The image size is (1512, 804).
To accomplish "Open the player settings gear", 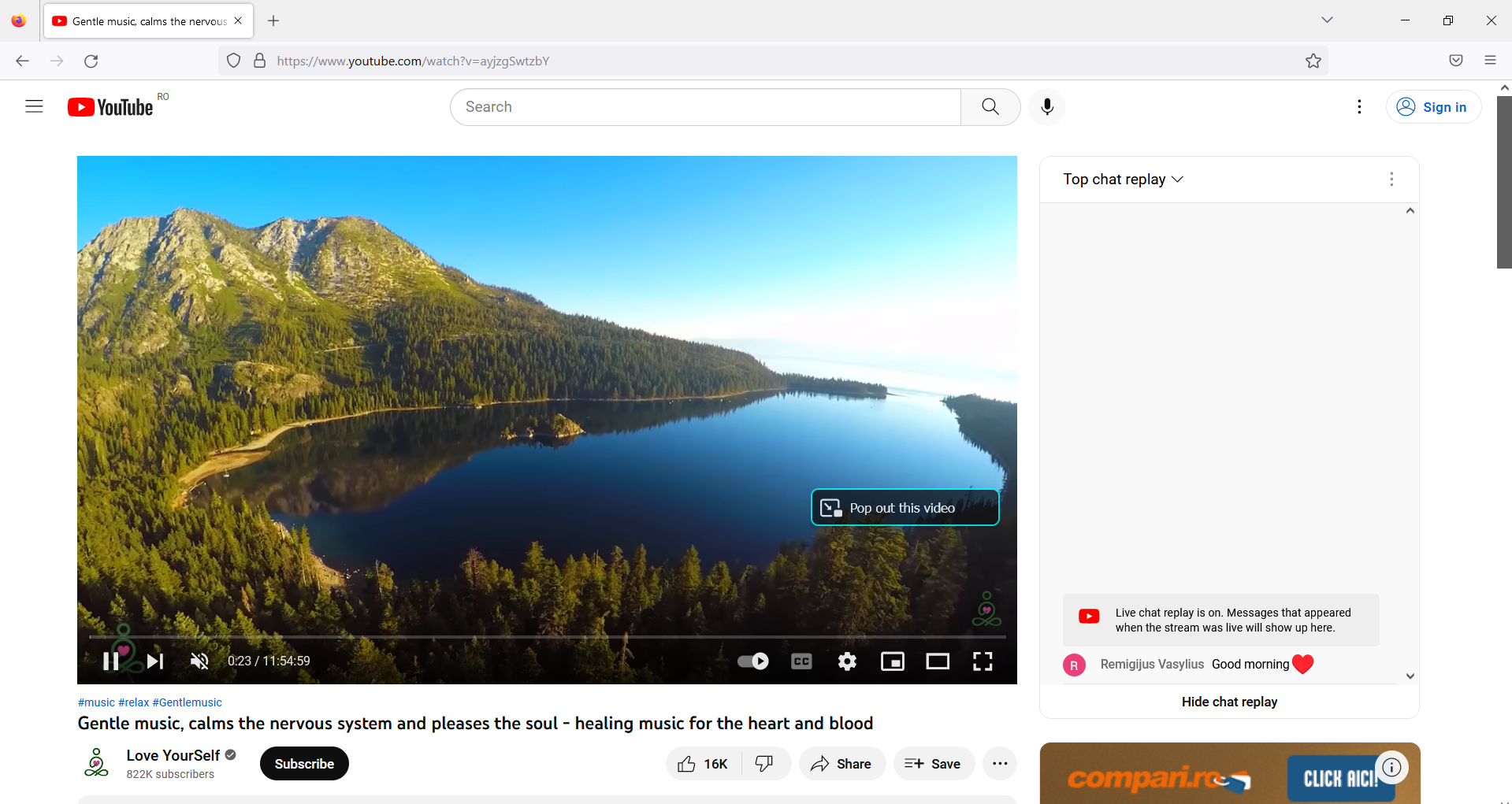I will click(x=846, y=661).
